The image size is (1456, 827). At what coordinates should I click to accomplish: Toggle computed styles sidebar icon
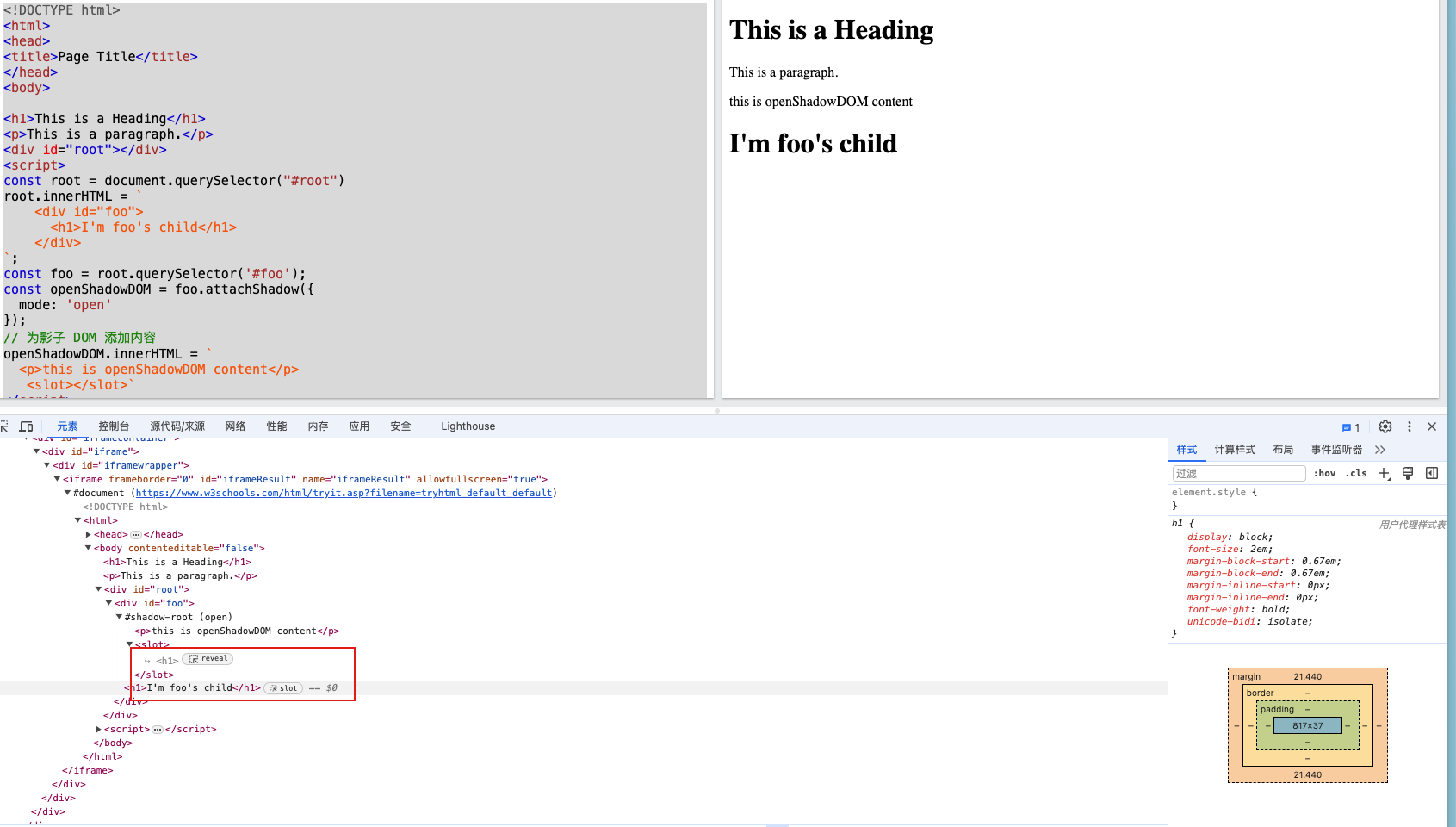[x=1432, y=473]
